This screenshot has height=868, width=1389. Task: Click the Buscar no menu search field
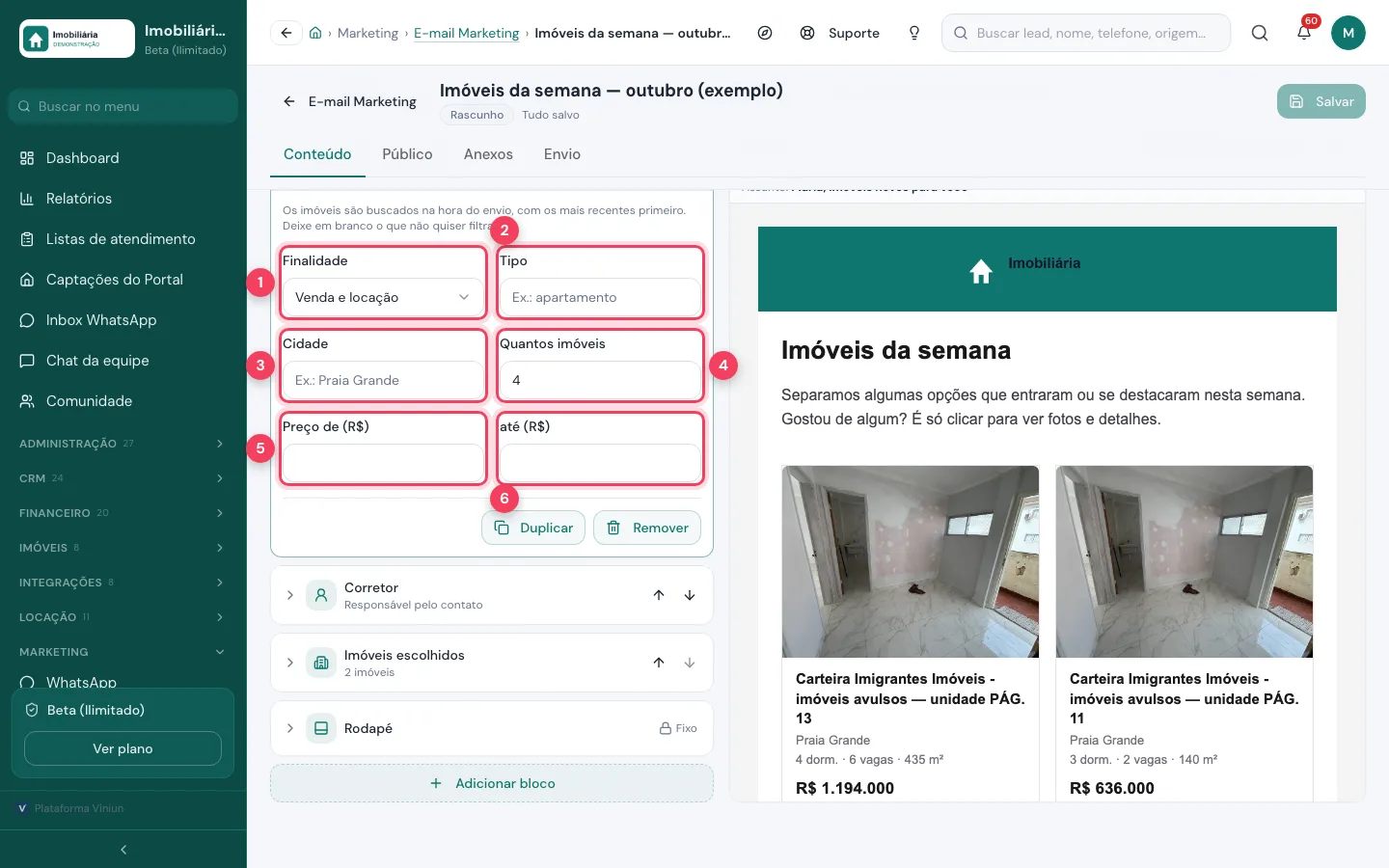[x=123, y=106]
